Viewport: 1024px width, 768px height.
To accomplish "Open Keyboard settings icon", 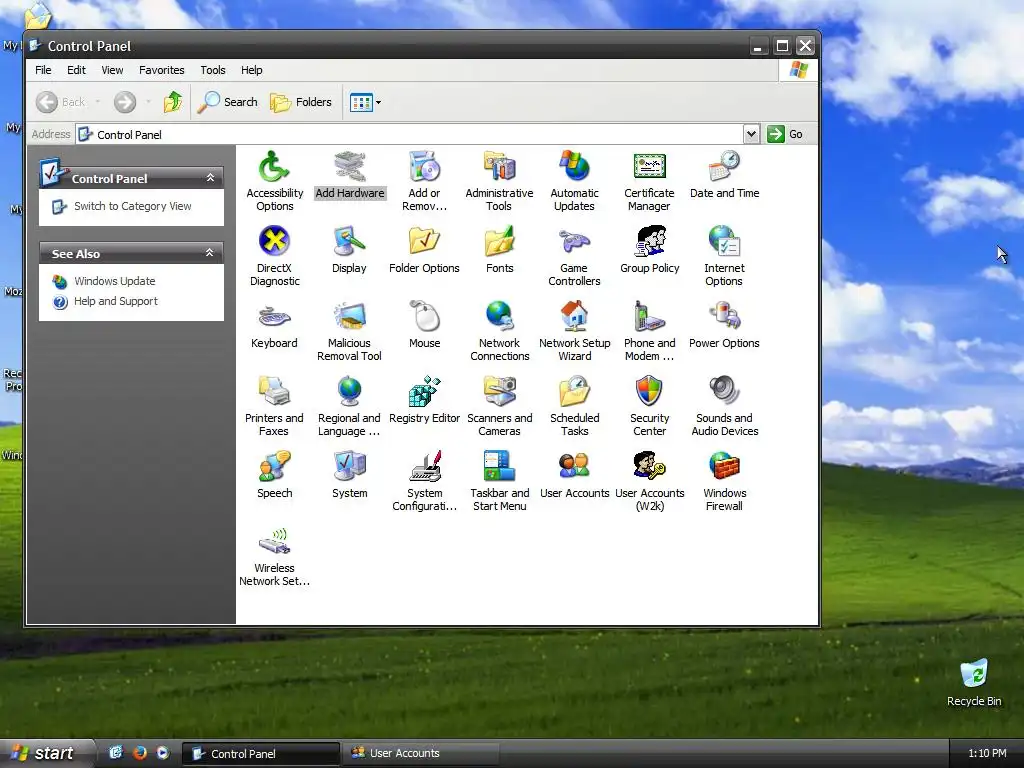I will coord(274,325).
